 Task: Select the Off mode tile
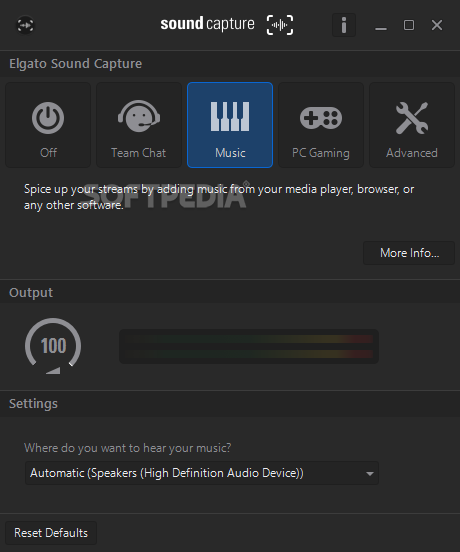48,125
